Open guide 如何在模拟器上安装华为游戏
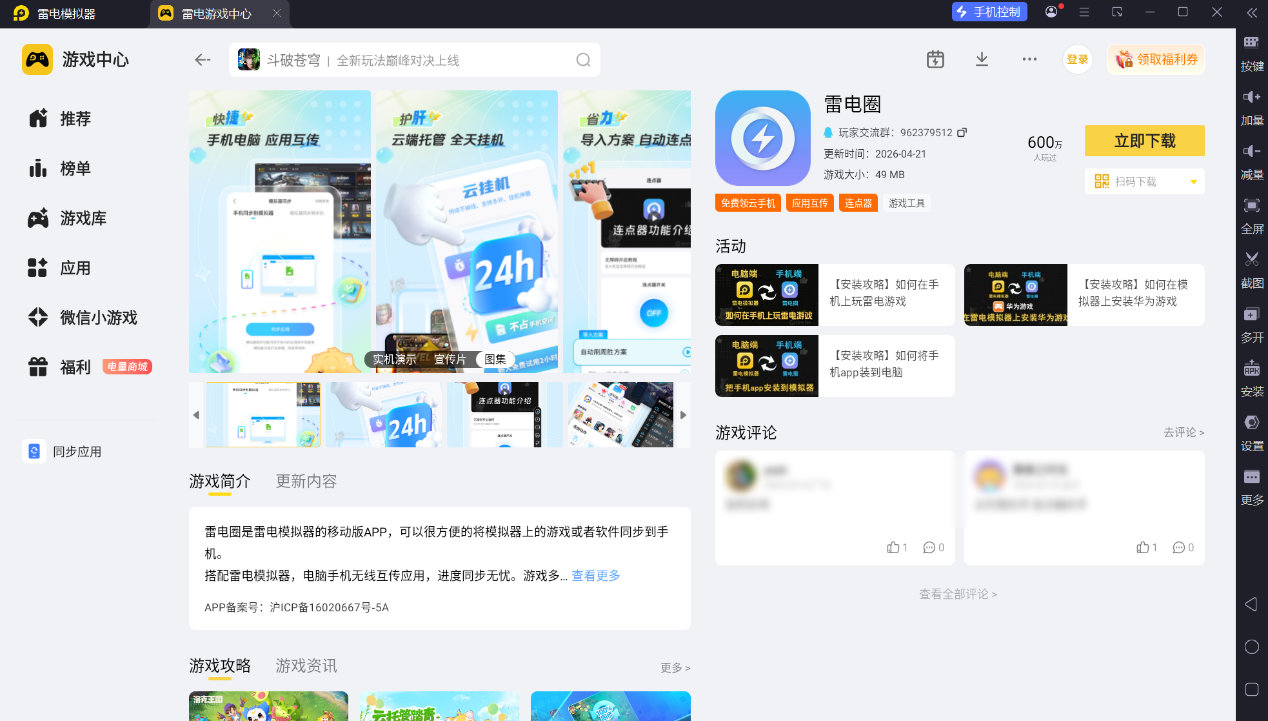 coord(1084,295)
